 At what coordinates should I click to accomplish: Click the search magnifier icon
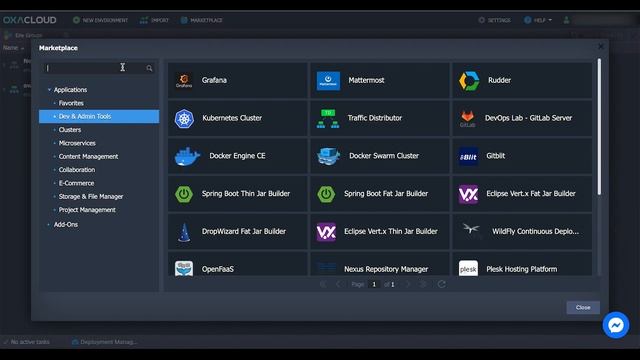149,68
